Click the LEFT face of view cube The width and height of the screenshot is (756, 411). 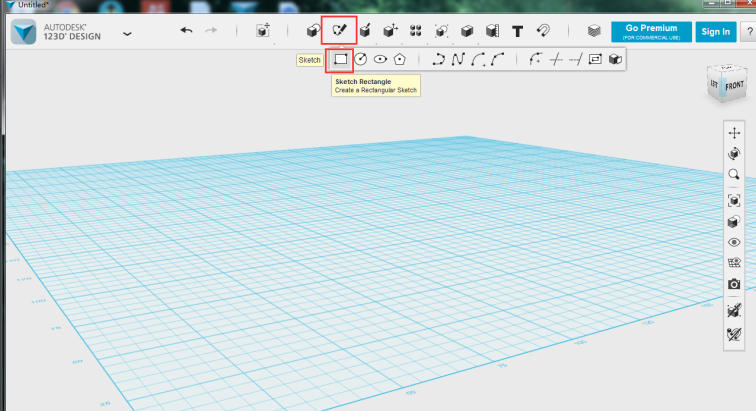point(715,83)
